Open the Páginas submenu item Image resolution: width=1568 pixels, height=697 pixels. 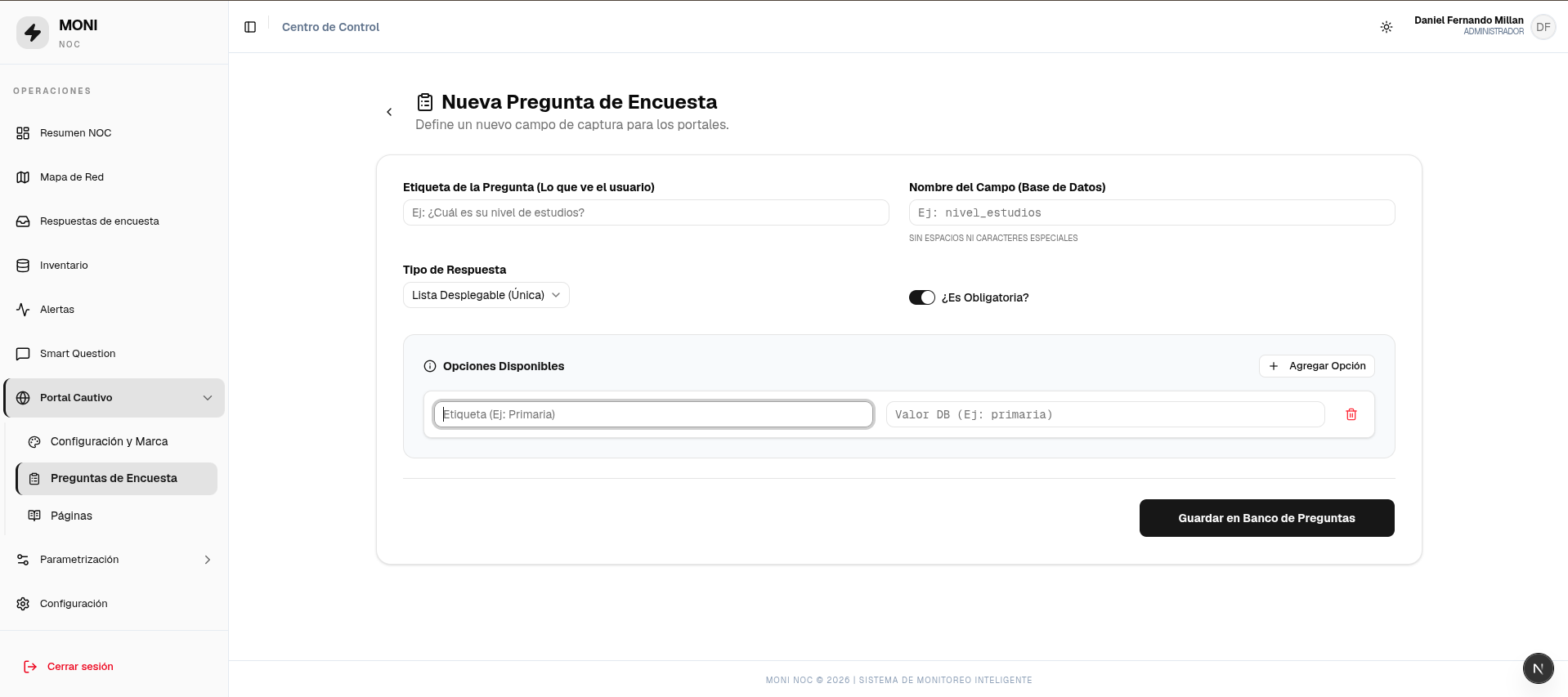[117, 516]
